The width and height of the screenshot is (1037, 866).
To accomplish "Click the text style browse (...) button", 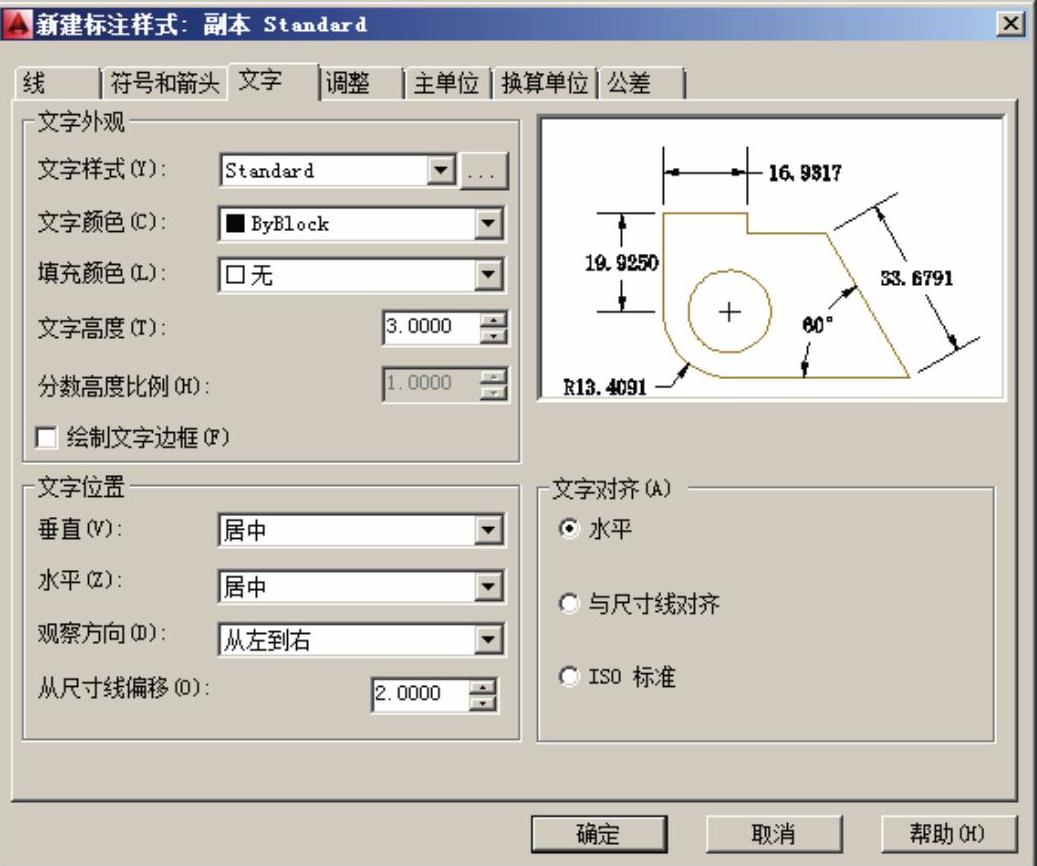I will 485,172.
